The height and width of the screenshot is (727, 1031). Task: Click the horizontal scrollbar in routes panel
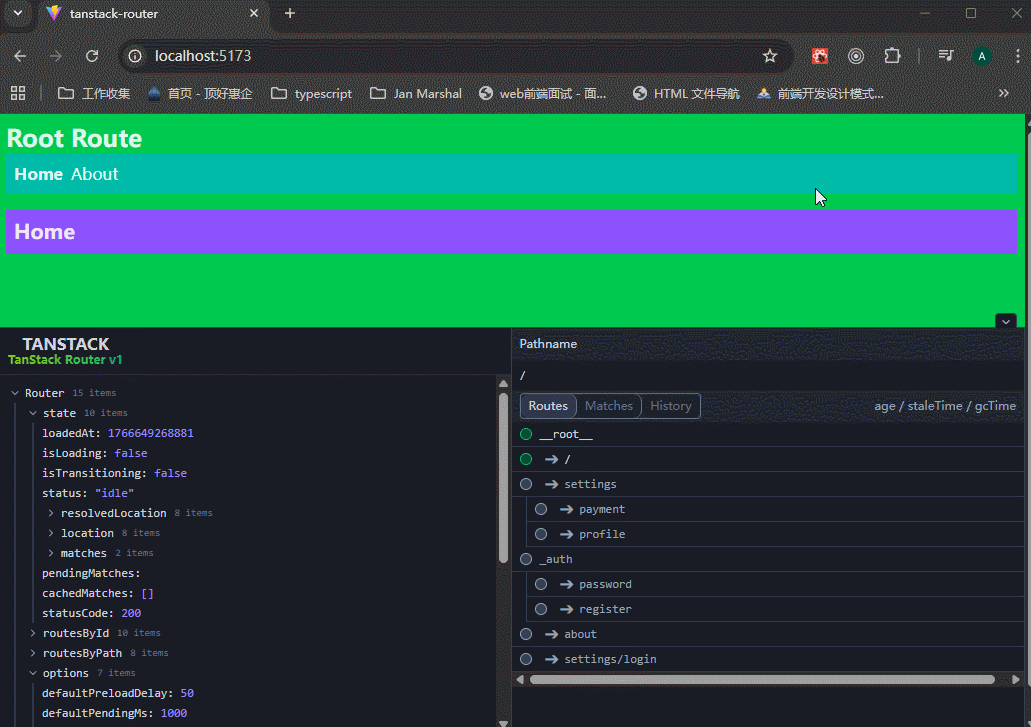pos(760,680)
